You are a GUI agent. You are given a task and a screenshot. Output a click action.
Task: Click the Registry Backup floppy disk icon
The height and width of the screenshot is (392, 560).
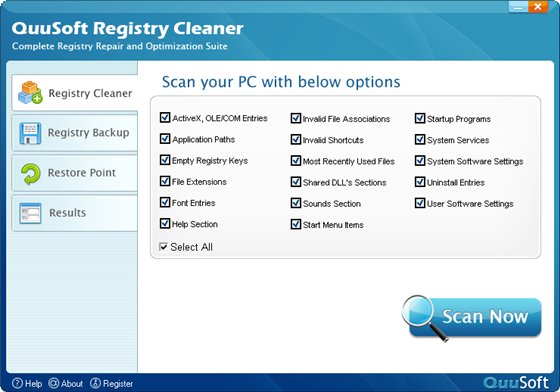point(30,133)
